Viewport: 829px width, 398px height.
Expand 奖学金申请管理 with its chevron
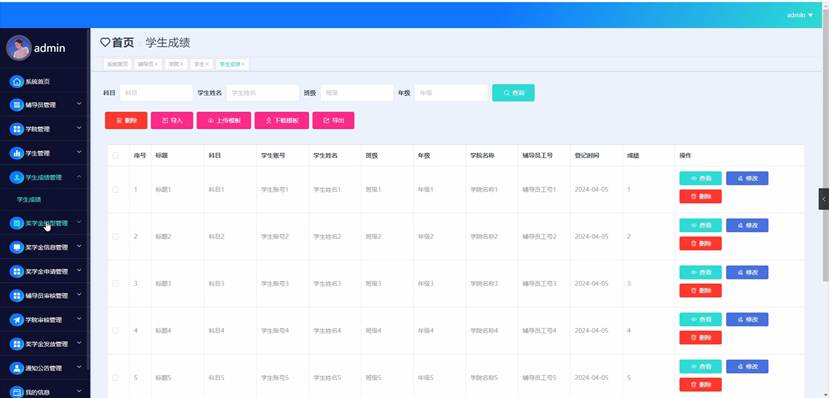pos(79,271)
